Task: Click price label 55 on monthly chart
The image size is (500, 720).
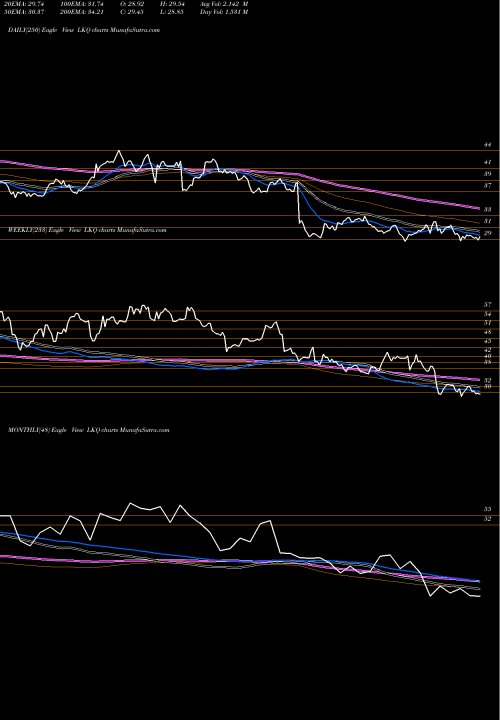Action: tap(488, 509)
